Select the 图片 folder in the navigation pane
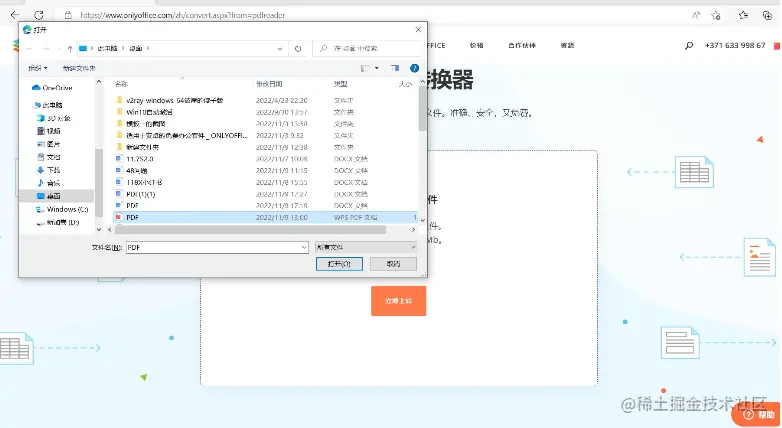782x428 pixels. (49, 144)
